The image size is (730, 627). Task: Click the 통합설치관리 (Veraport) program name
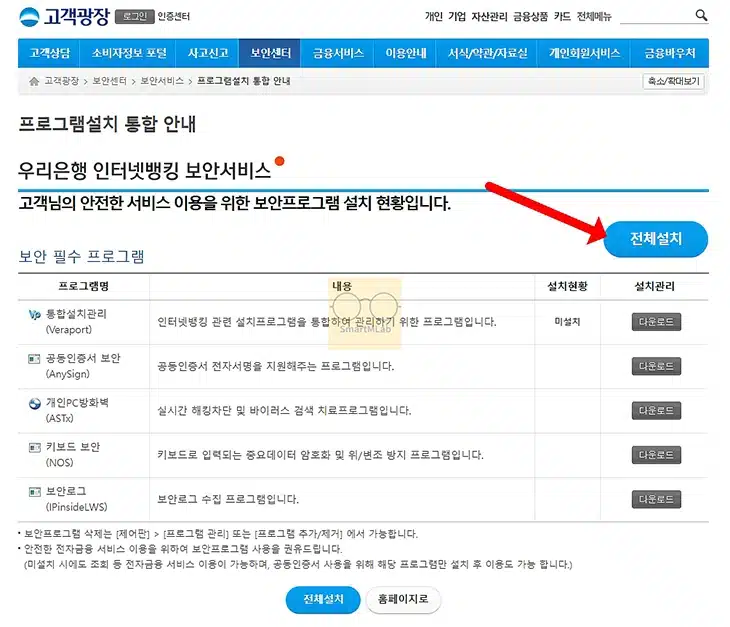click(76, 322)
